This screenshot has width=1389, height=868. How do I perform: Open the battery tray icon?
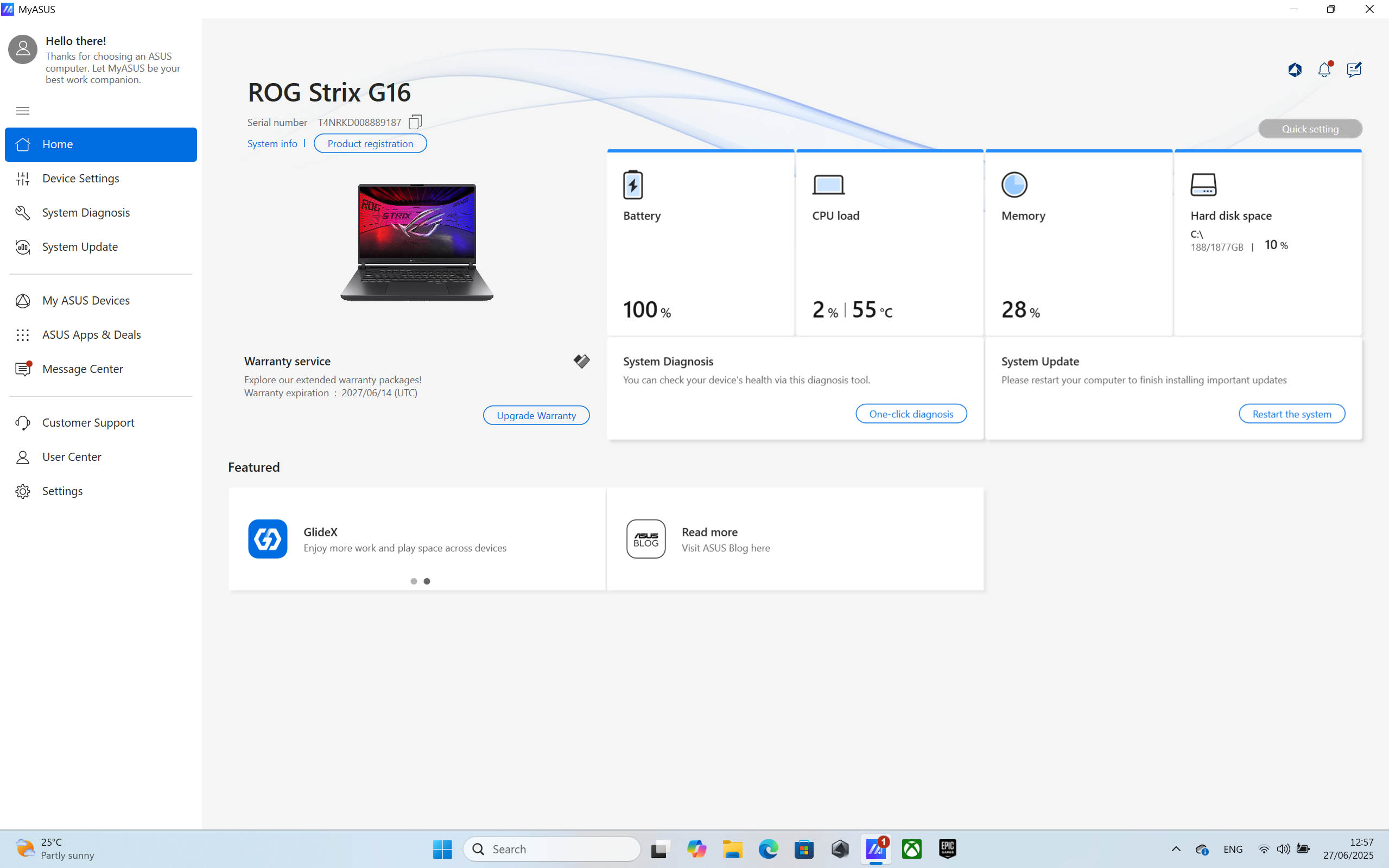point(1303,849)
